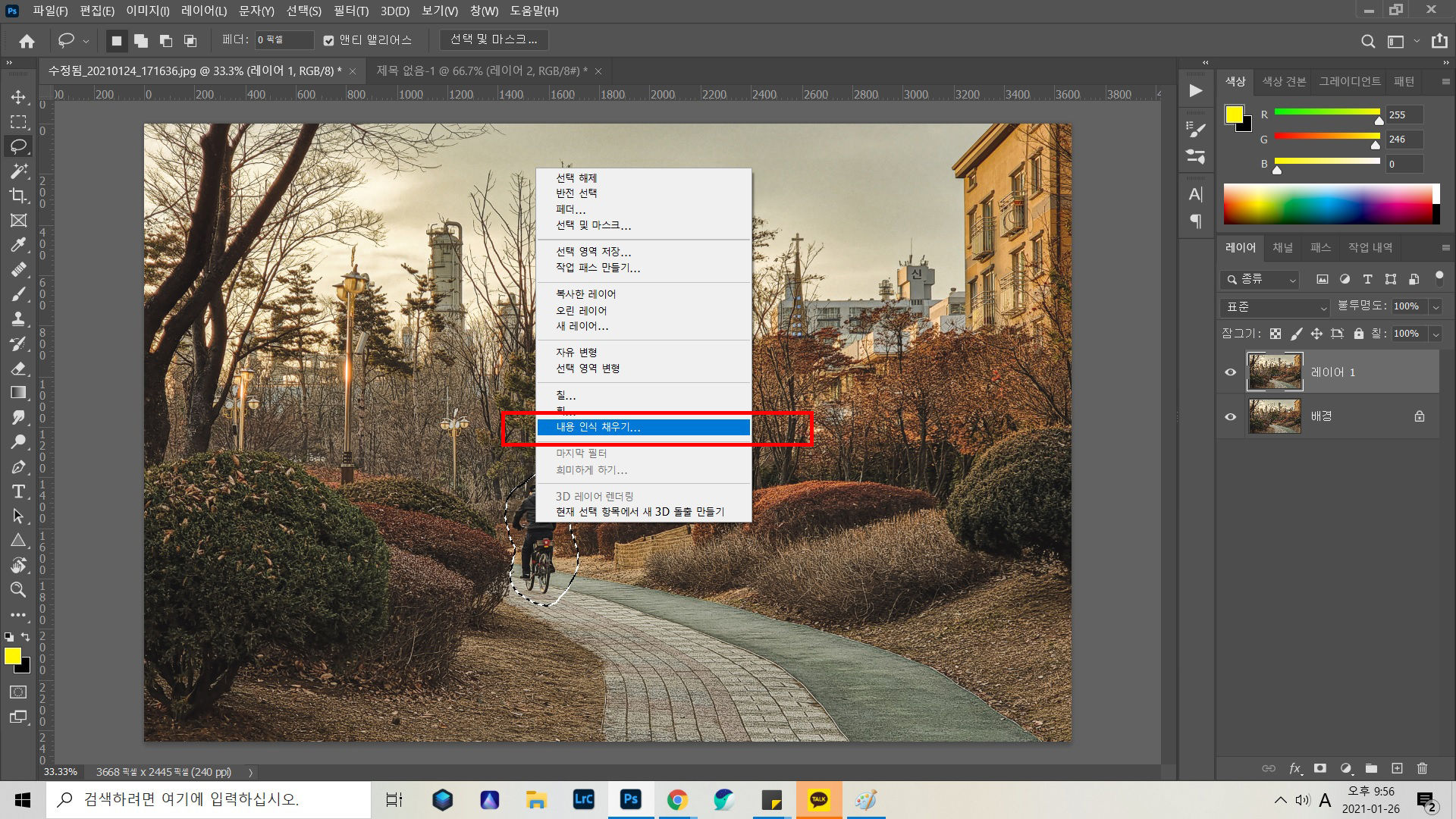Select the Crop tool

pos(18,196)
